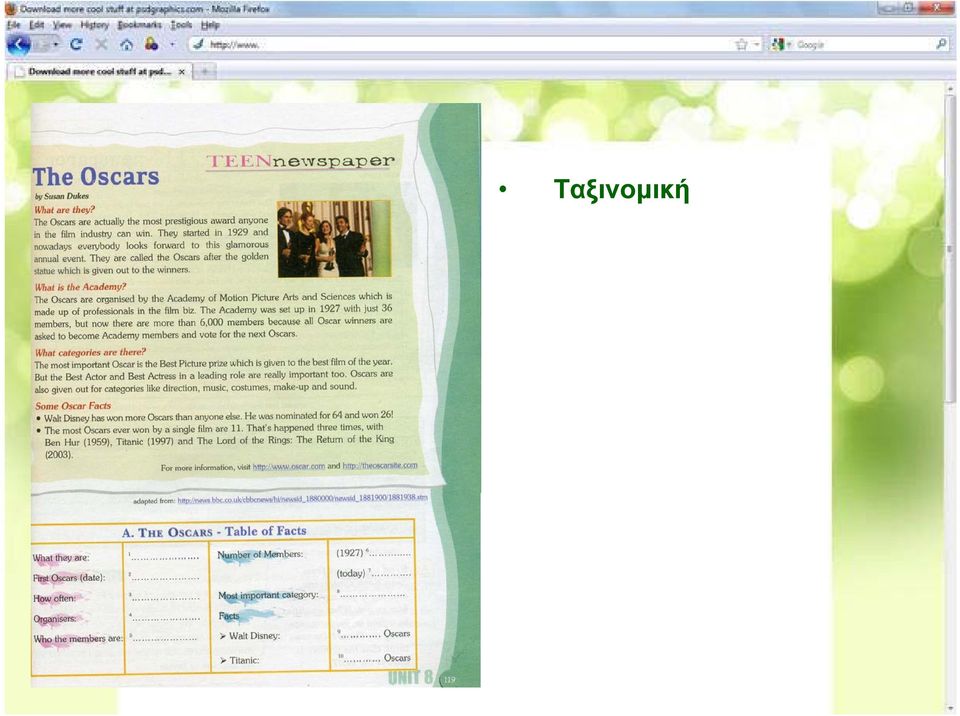The image size is (960, 716).
Task: Click the 'UNIT 8' page footer label
Action: click(410, 677)
